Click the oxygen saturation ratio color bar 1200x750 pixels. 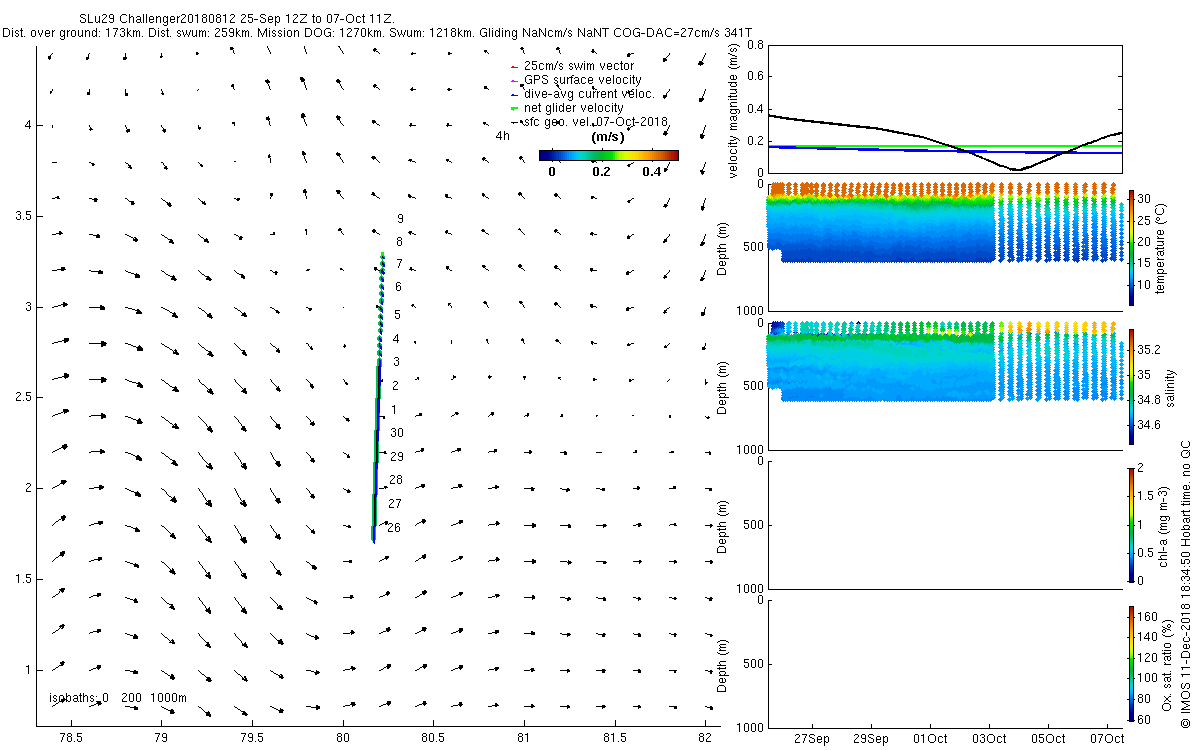pos(1131,662)
